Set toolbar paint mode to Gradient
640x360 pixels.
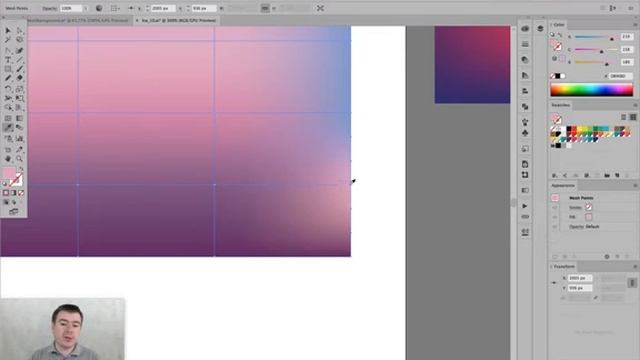click(13, 193)
